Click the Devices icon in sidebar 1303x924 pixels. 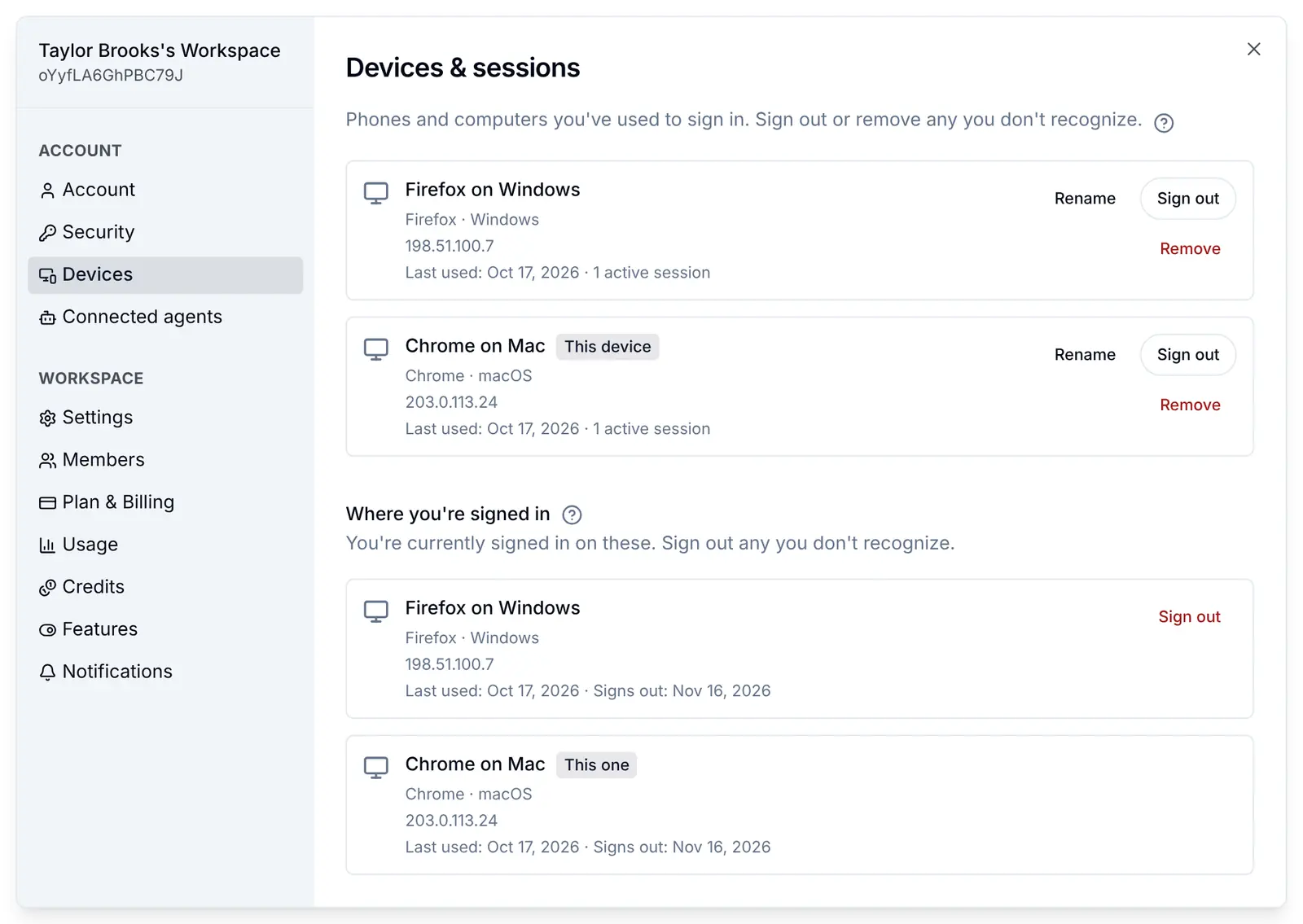click(47, 275)
